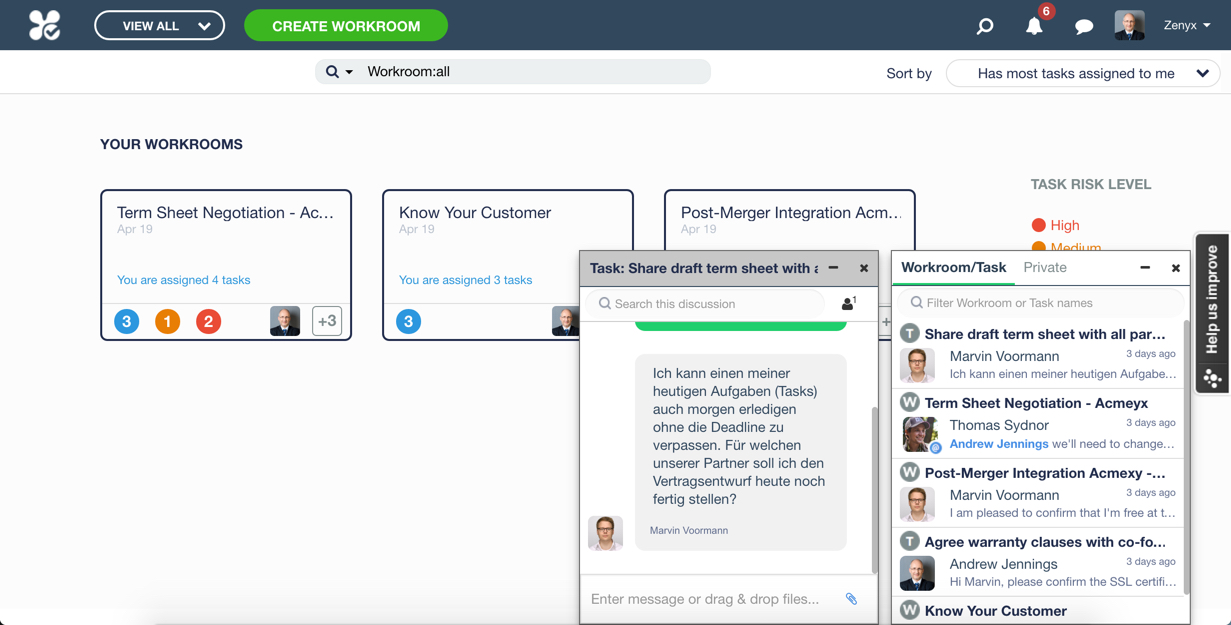
Task: Click W icon beside Term Sheet Negotiation
Action: [910, 402]
